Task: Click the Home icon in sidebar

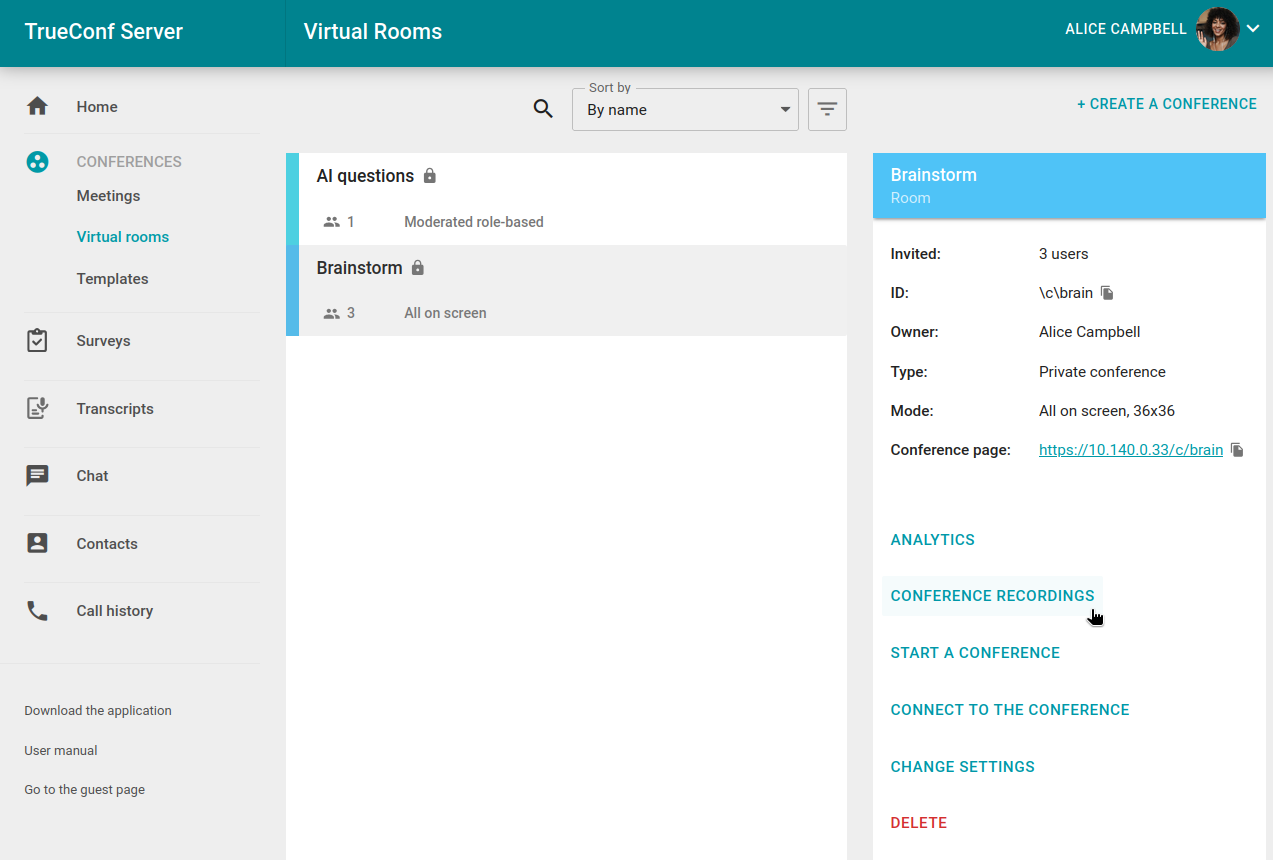Action: 37,106
